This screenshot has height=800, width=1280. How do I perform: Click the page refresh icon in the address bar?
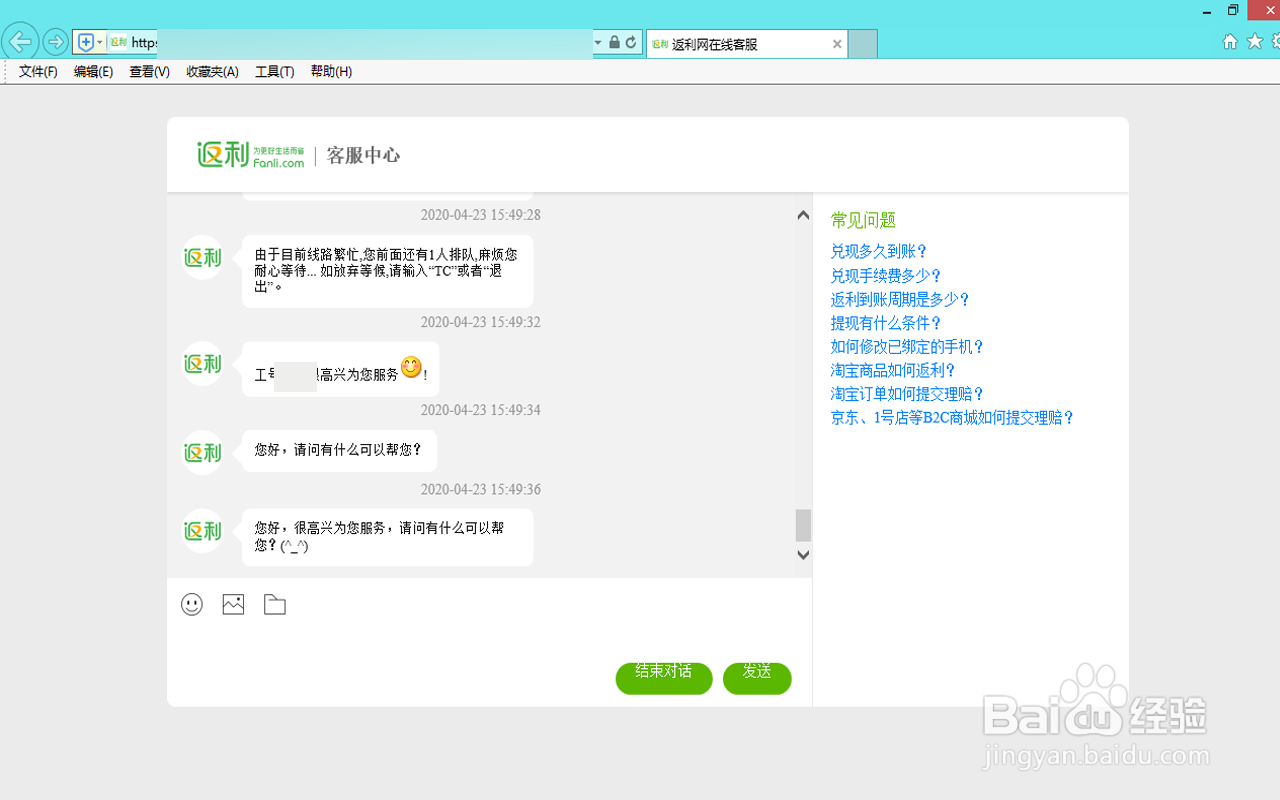point(630,44)
